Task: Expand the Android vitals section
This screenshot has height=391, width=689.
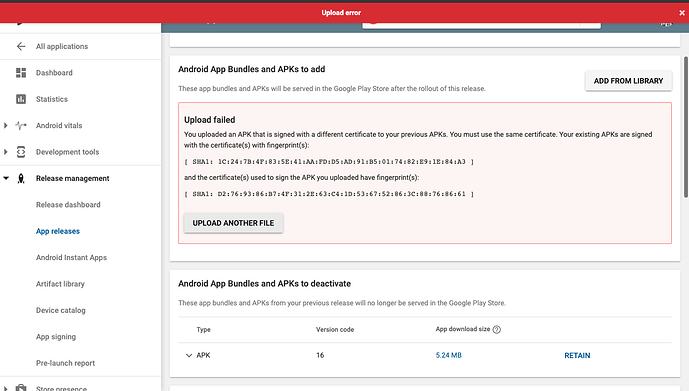Action: (6, 126)
